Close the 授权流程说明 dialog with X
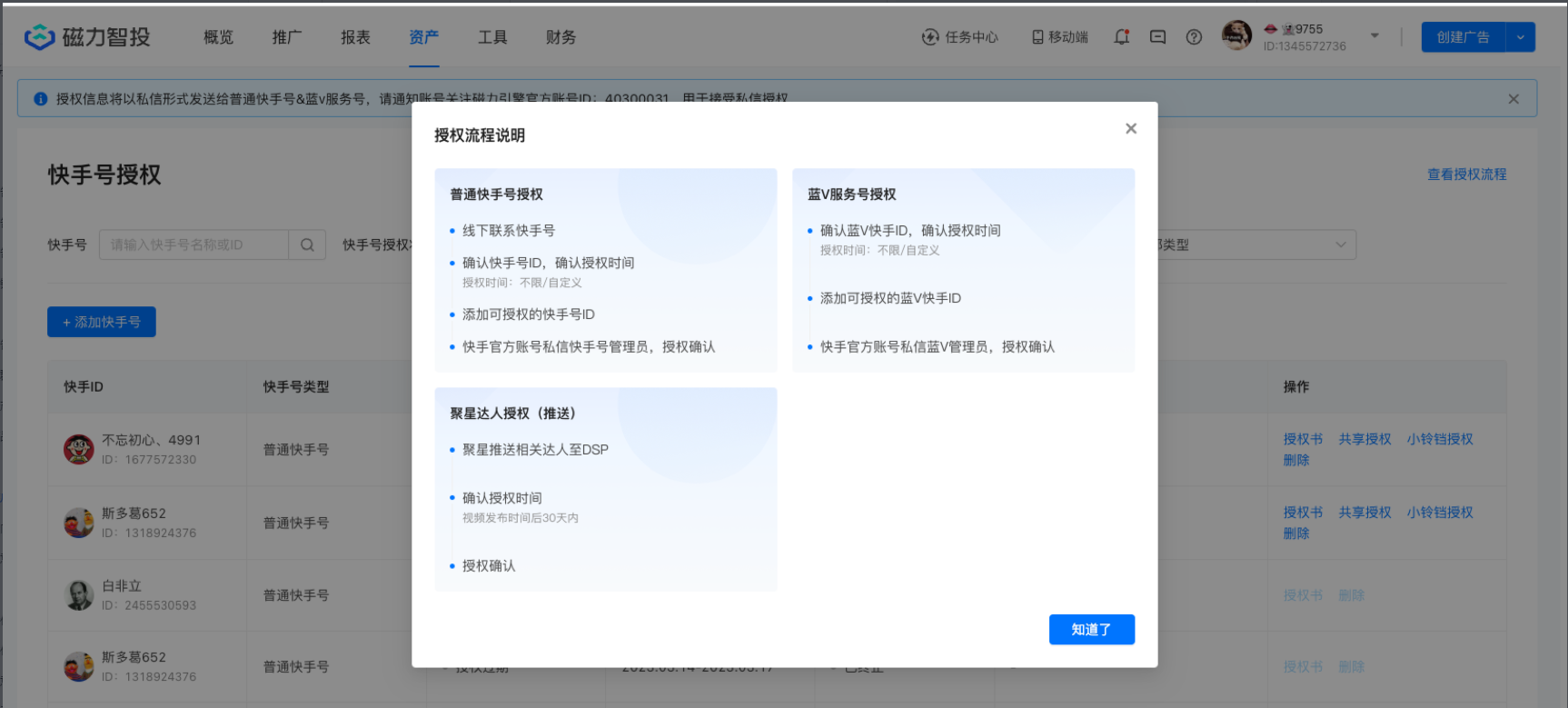This screenshot has width=1568, height=708. click(1131, 129)
